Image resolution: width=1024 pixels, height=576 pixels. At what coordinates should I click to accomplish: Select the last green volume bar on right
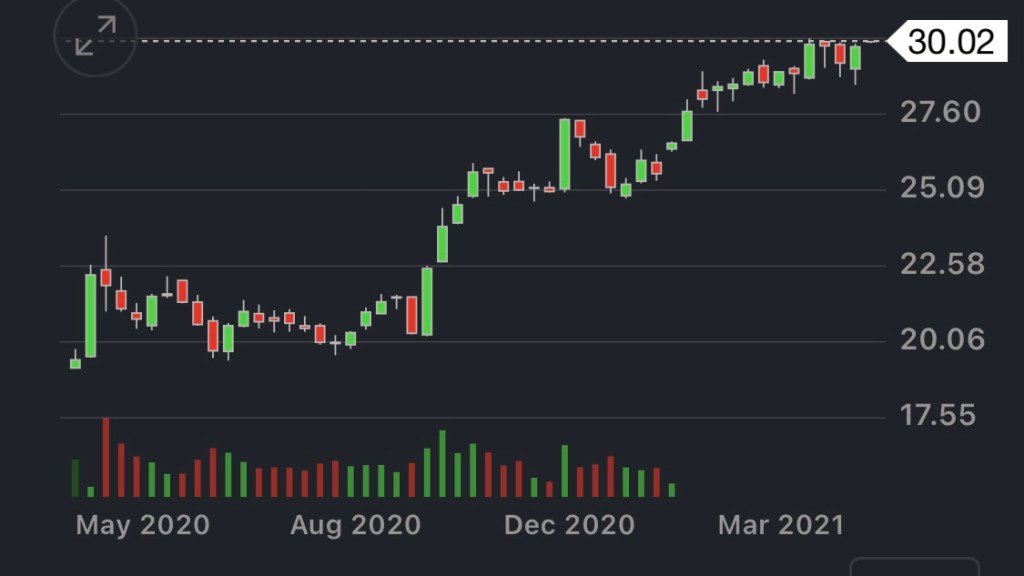[x=672, y=490]
